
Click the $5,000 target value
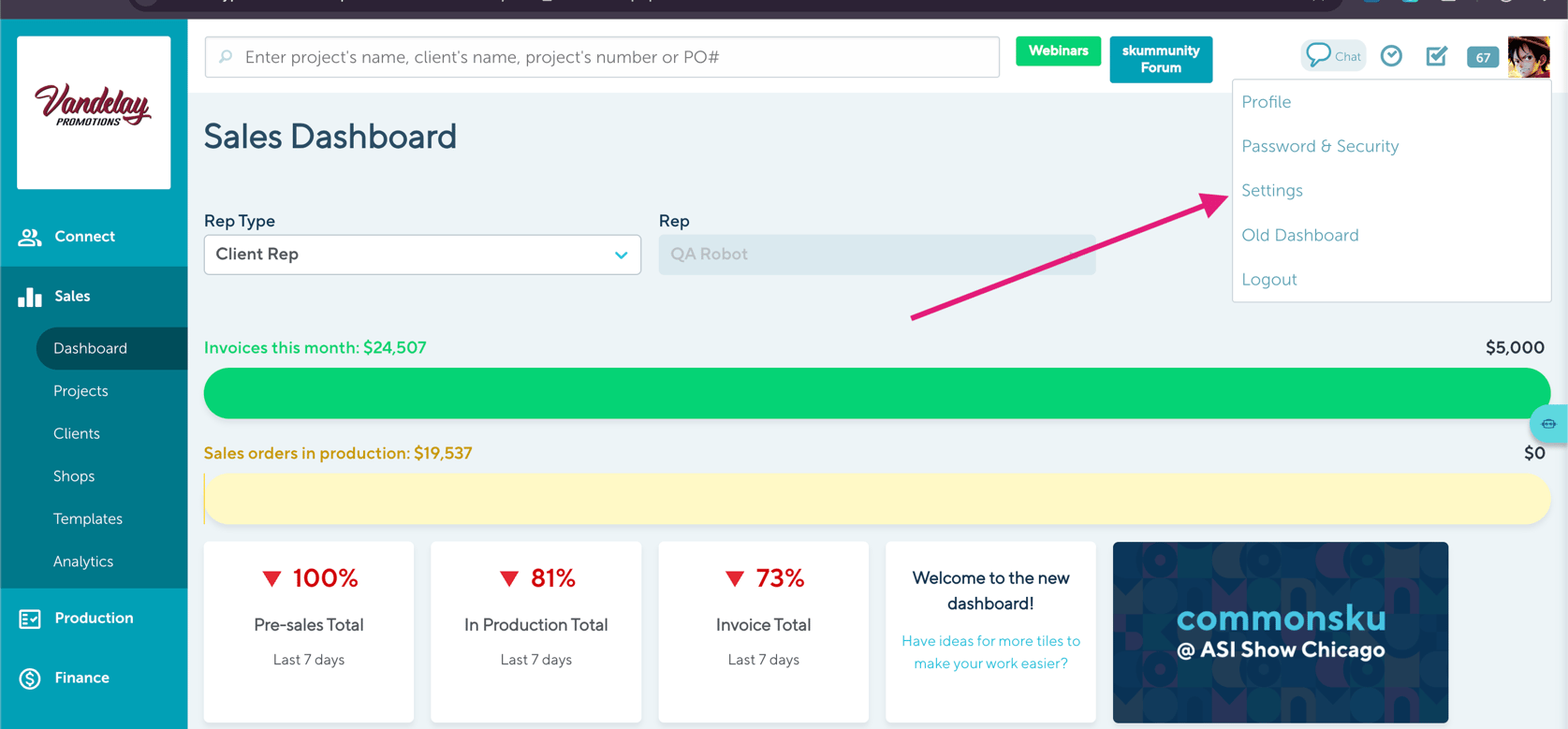(1515, 348)
